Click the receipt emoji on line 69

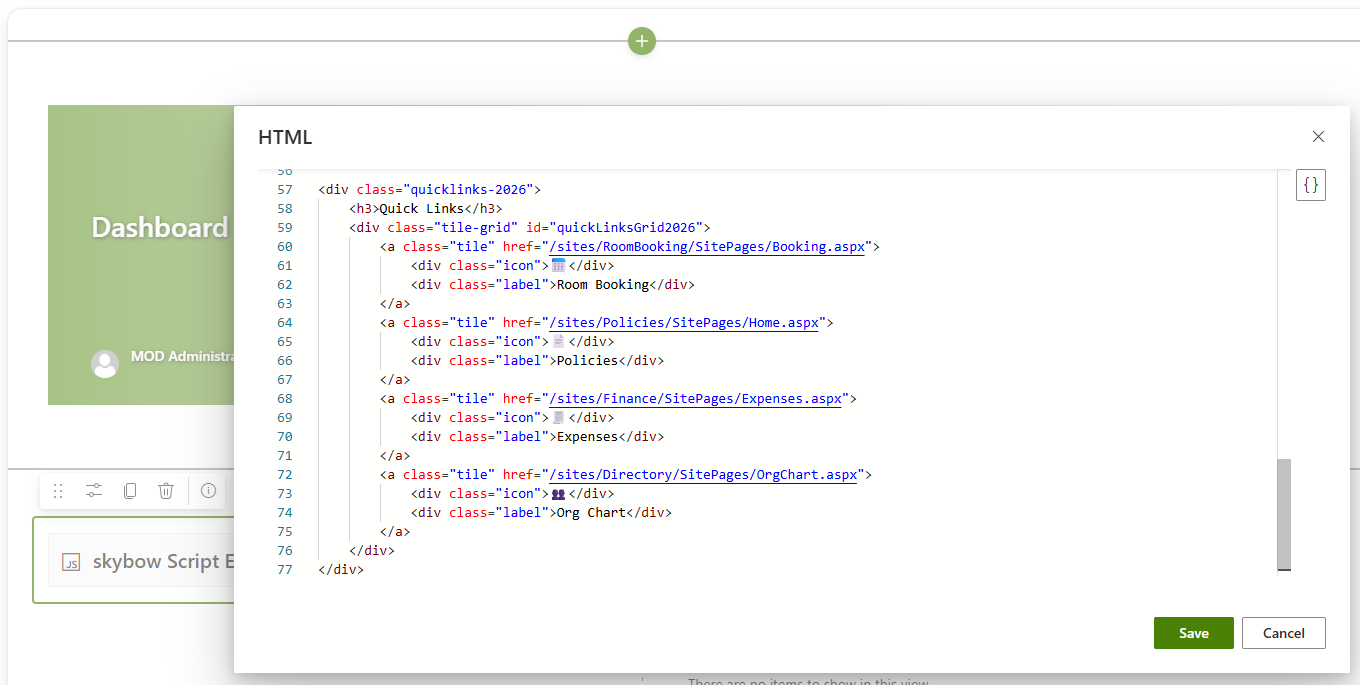pyautogui.click(x=559, y=417)
